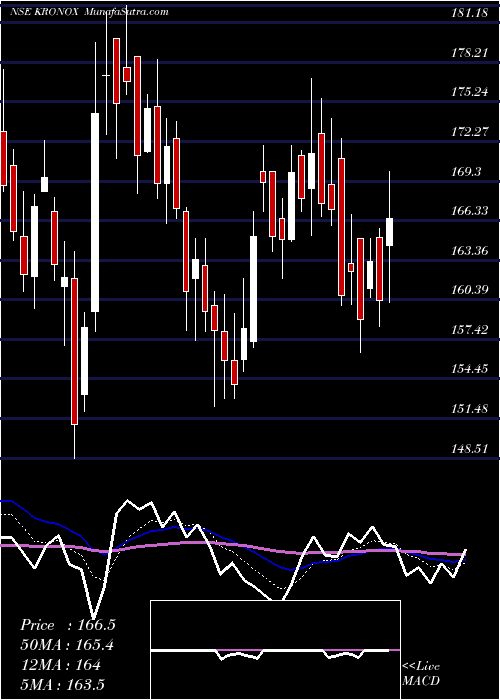
Task: Click the 157.42 price axis label
Action: pos(468,330)
